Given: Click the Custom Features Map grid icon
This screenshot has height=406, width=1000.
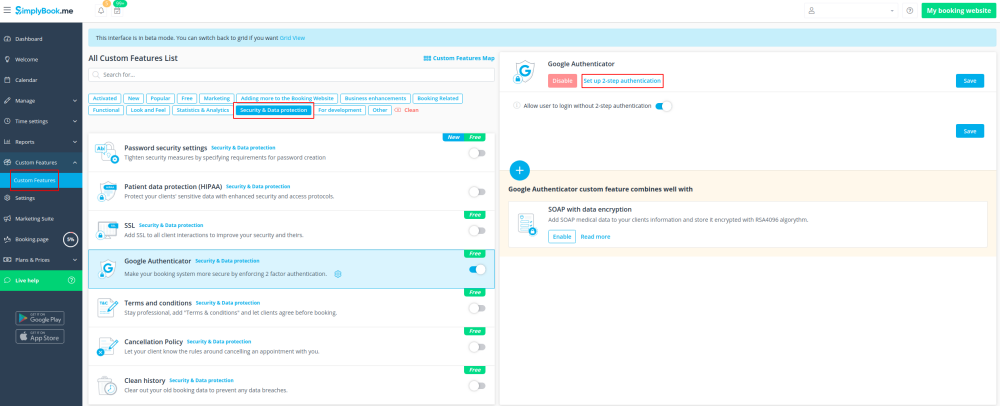Looking at the screenshot, I should tap(427, 58).
